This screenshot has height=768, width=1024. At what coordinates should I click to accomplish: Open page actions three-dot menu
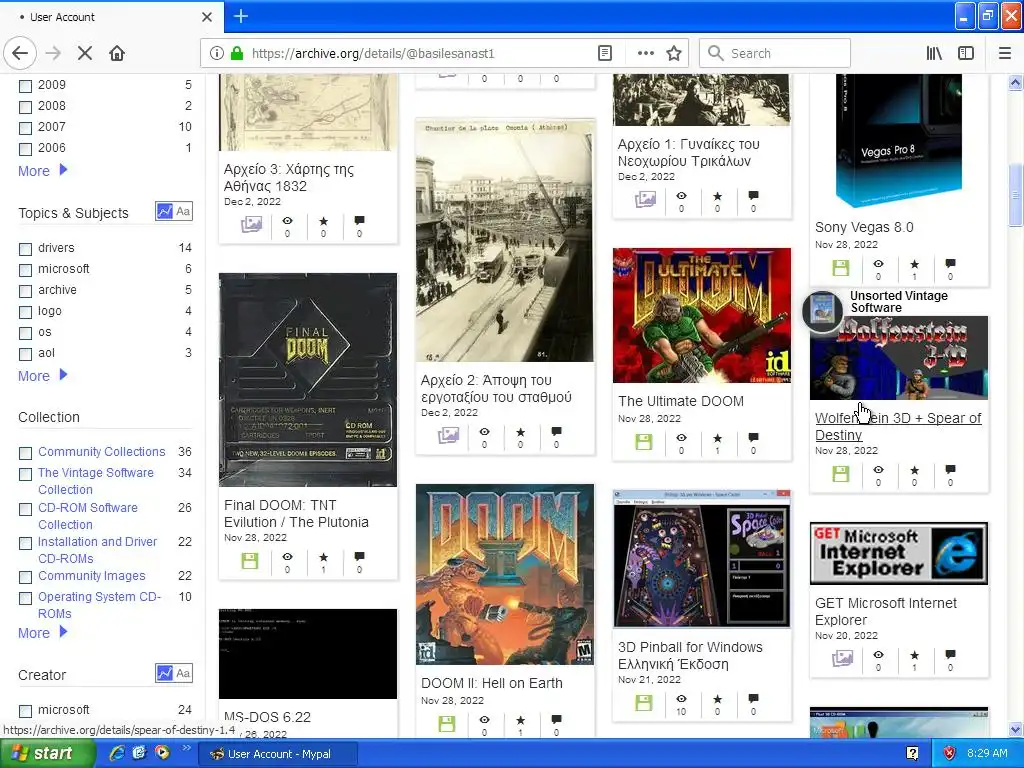tap(645, 53)
